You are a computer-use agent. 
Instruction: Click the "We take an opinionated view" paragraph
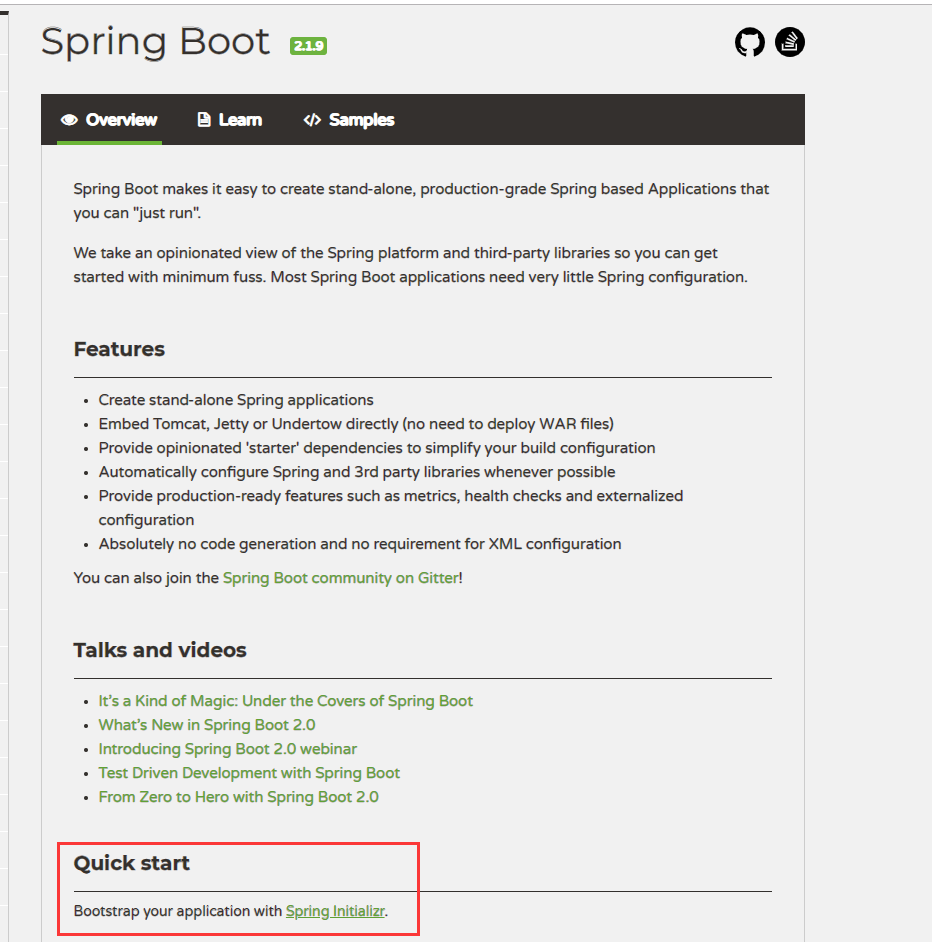[411, 265]
